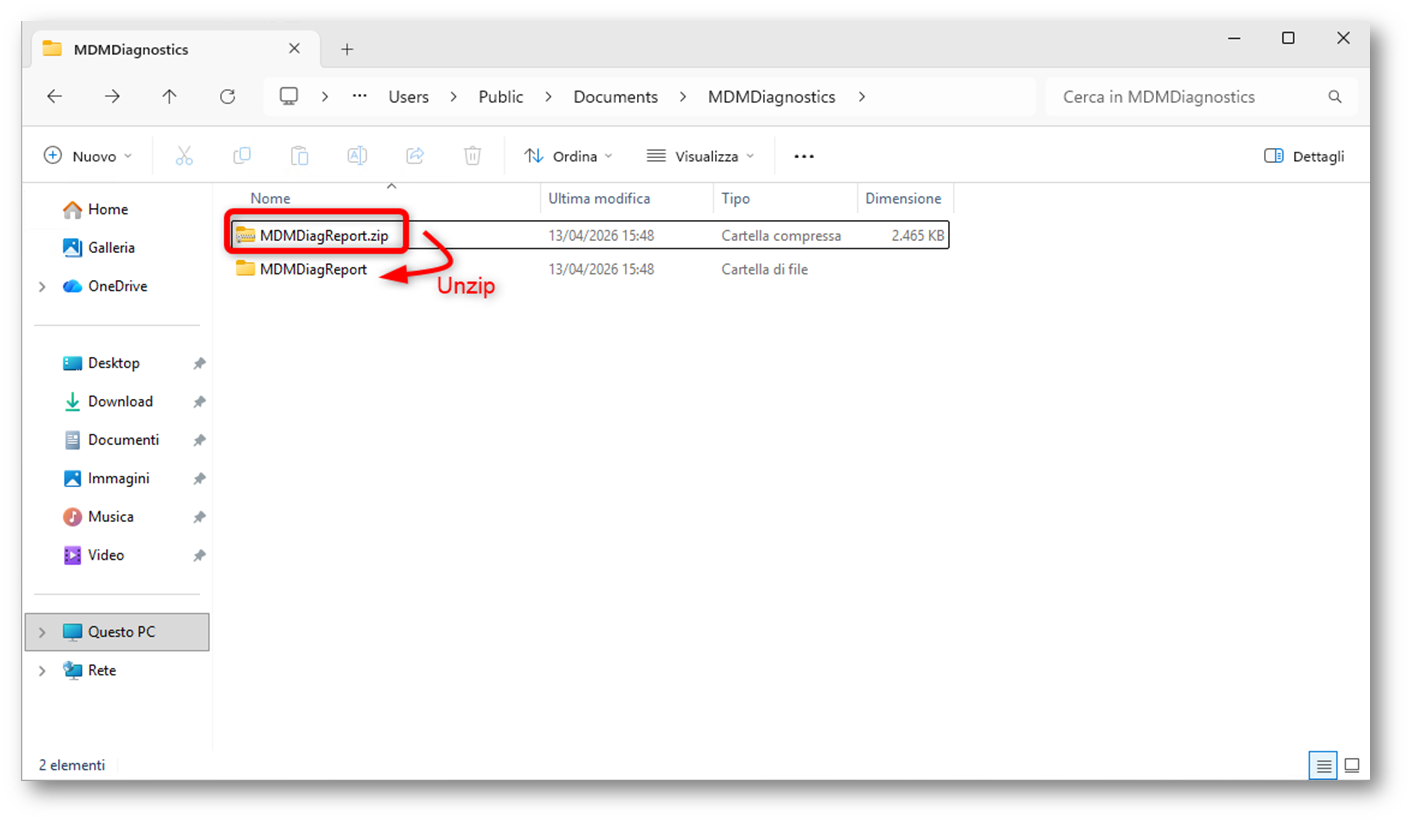Viewport: 1412px width, 823px height.
Task: Click MDMDiagnostics in the address breadcrumb
Action: [771, 97]
